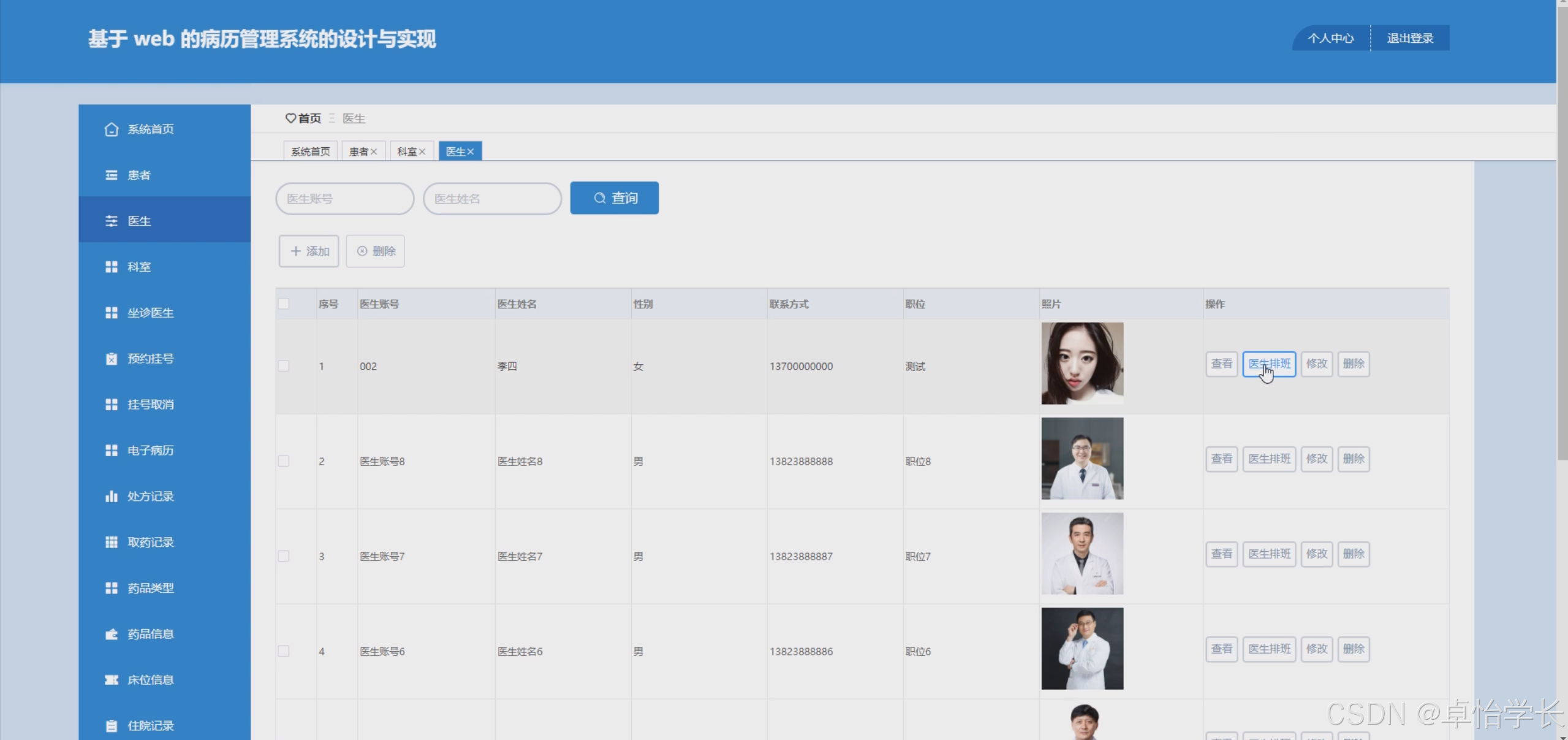Click the list icon beside 患者
The width and height of the screenshot is (1568, 740).
[111, 175]
